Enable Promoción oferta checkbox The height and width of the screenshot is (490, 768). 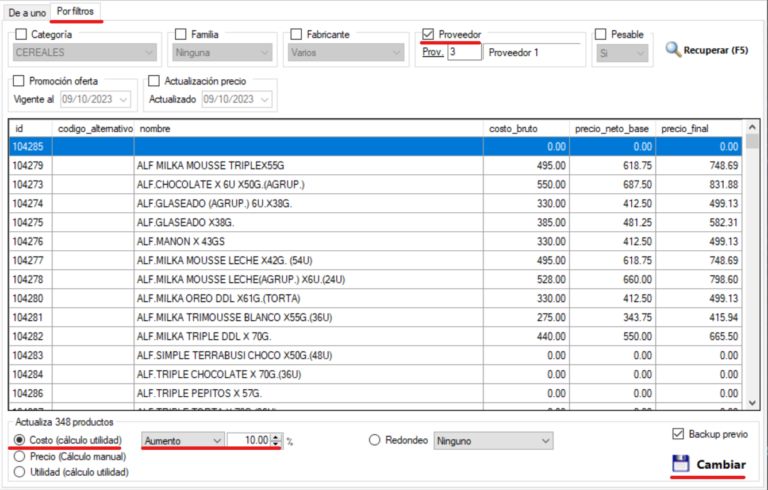19,81
